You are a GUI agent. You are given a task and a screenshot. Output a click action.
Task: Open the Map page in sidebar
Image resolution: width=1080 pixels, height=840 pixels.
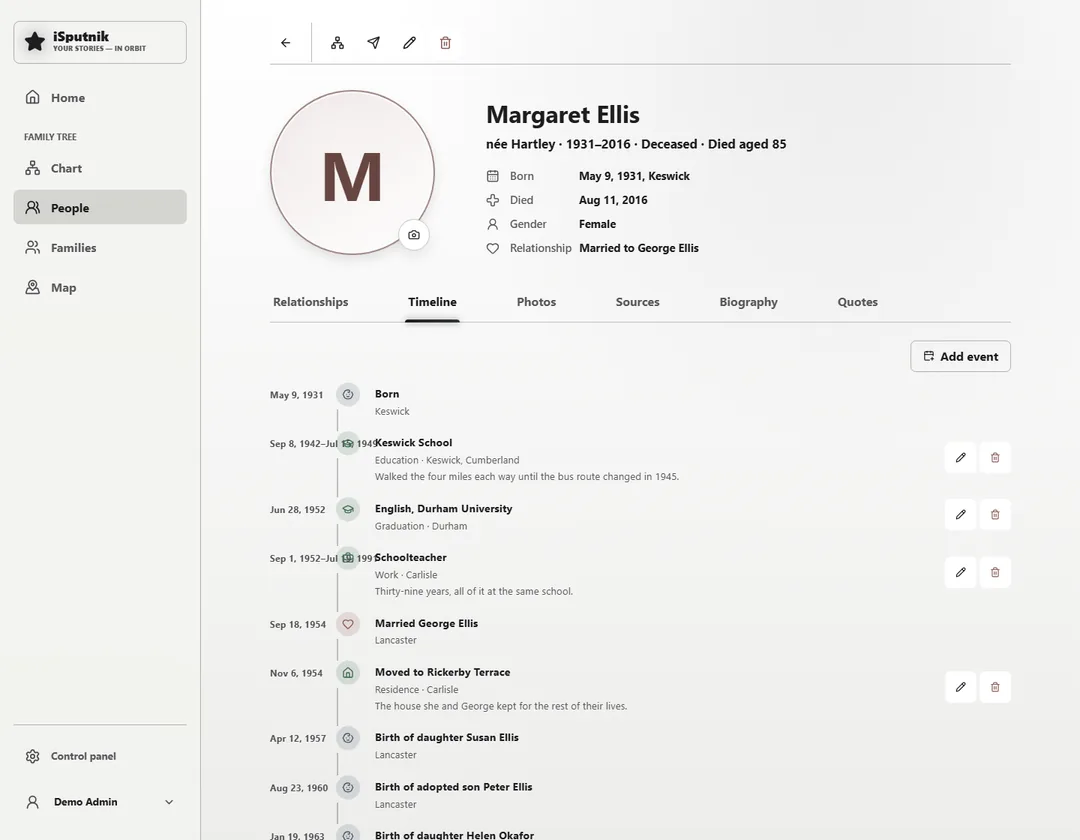tap(100, 288)
